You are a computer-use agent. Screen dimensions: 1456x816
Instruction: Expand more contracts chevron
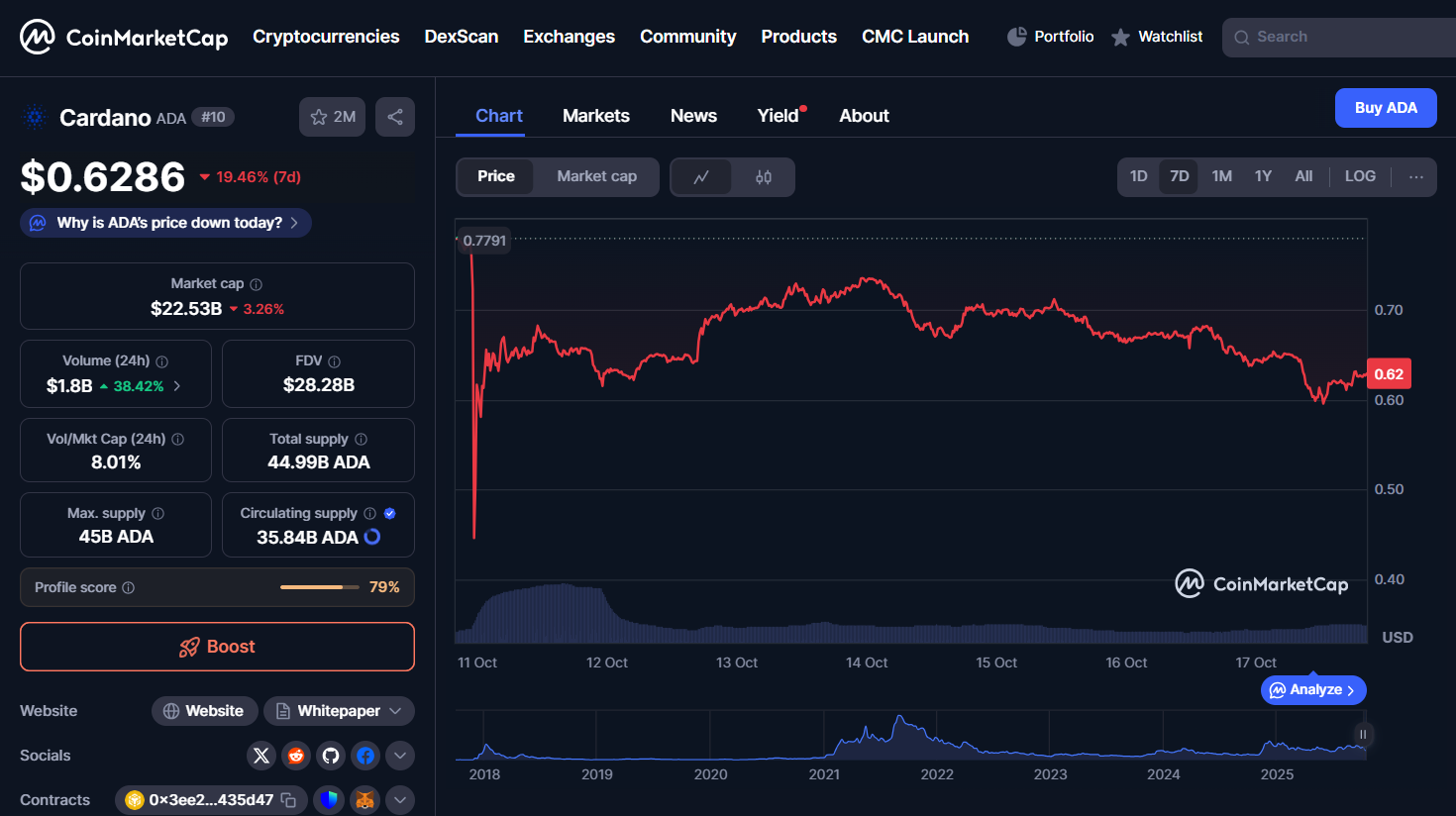tap(400, 800)
